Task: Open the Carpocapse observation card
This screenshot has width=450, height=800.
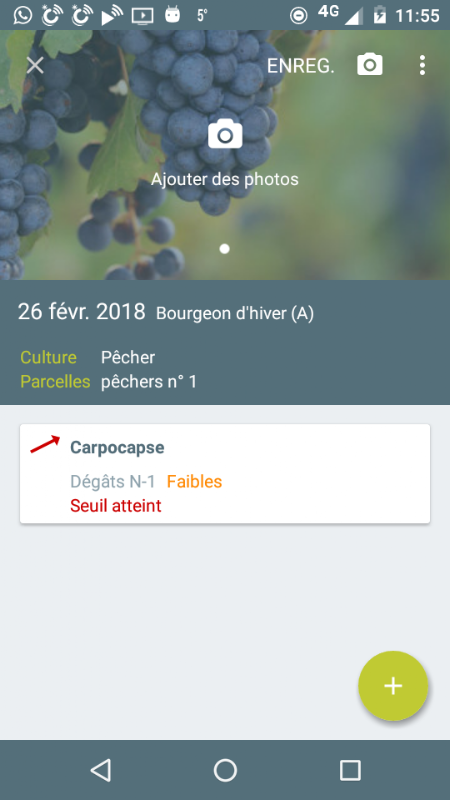Action: tap(225, 473)
